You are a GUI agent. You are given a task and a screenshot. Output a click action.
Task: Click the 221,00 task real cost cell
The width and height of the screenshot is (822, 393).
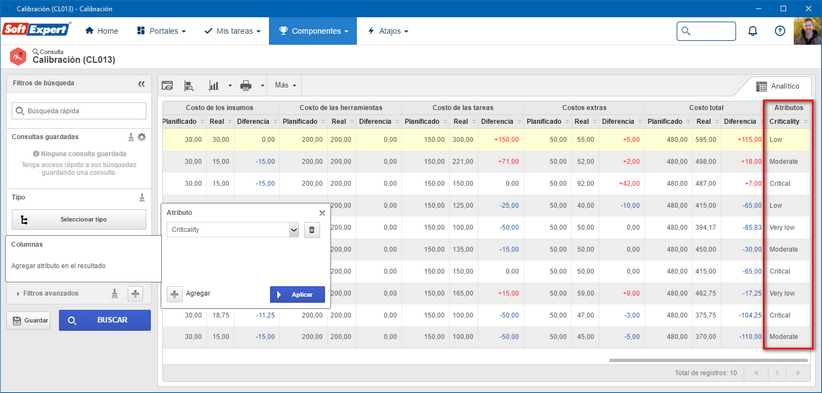(463, 162)
